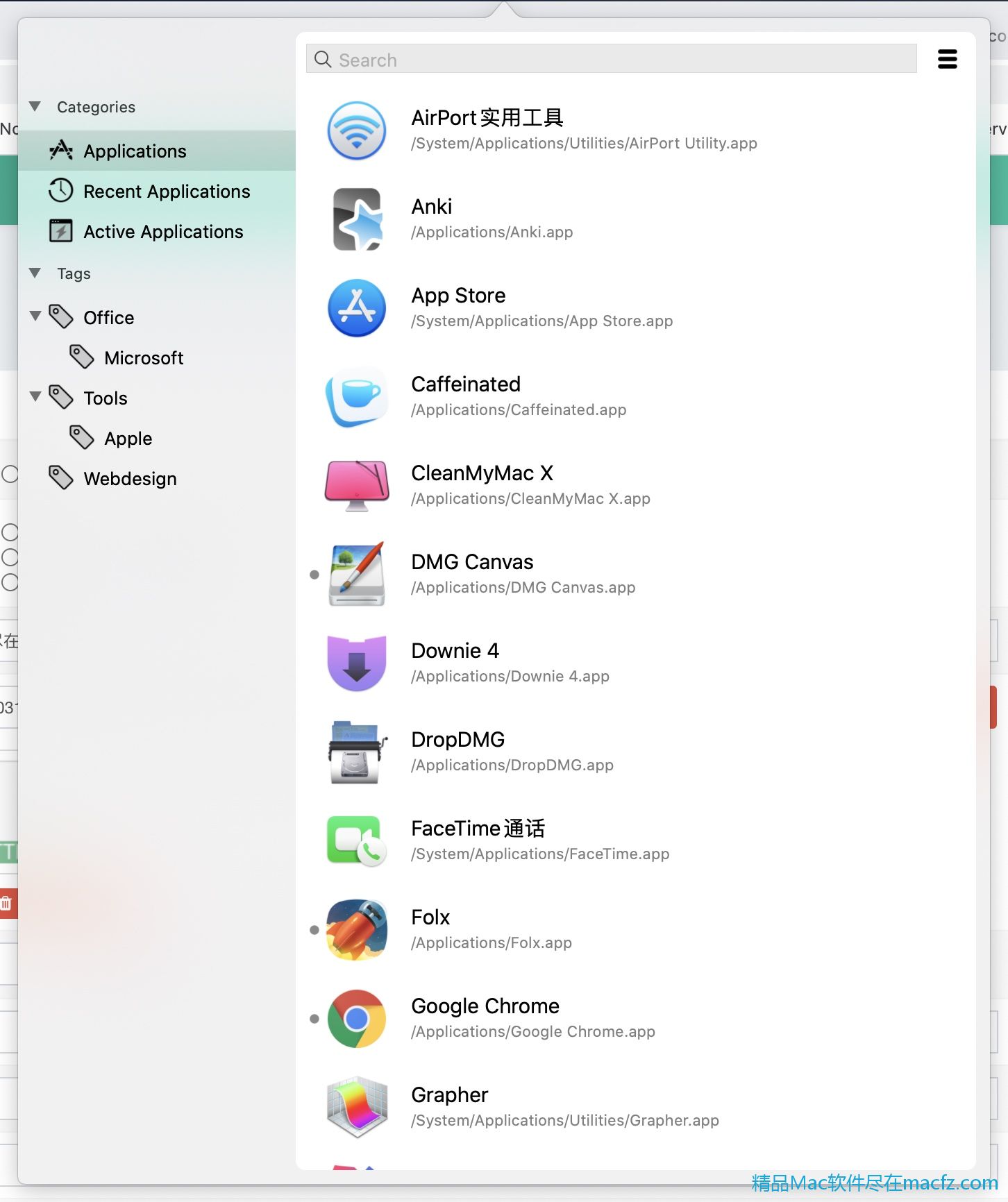Viewport: 1008px width, 1202px height.
Task: Click the running-app dot beside DMG Canvas
Action: tap(314, 575)
